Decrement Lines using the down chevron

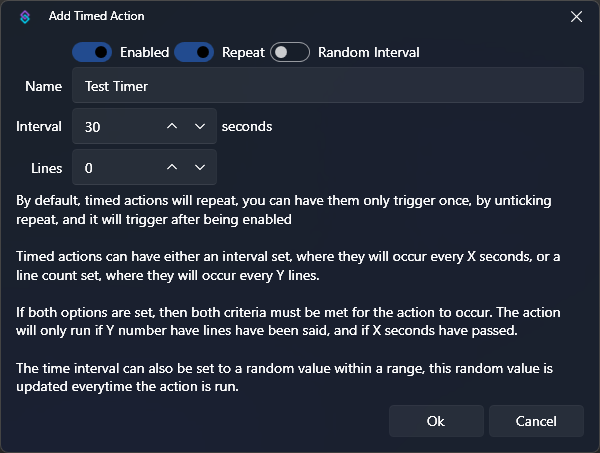199,168
